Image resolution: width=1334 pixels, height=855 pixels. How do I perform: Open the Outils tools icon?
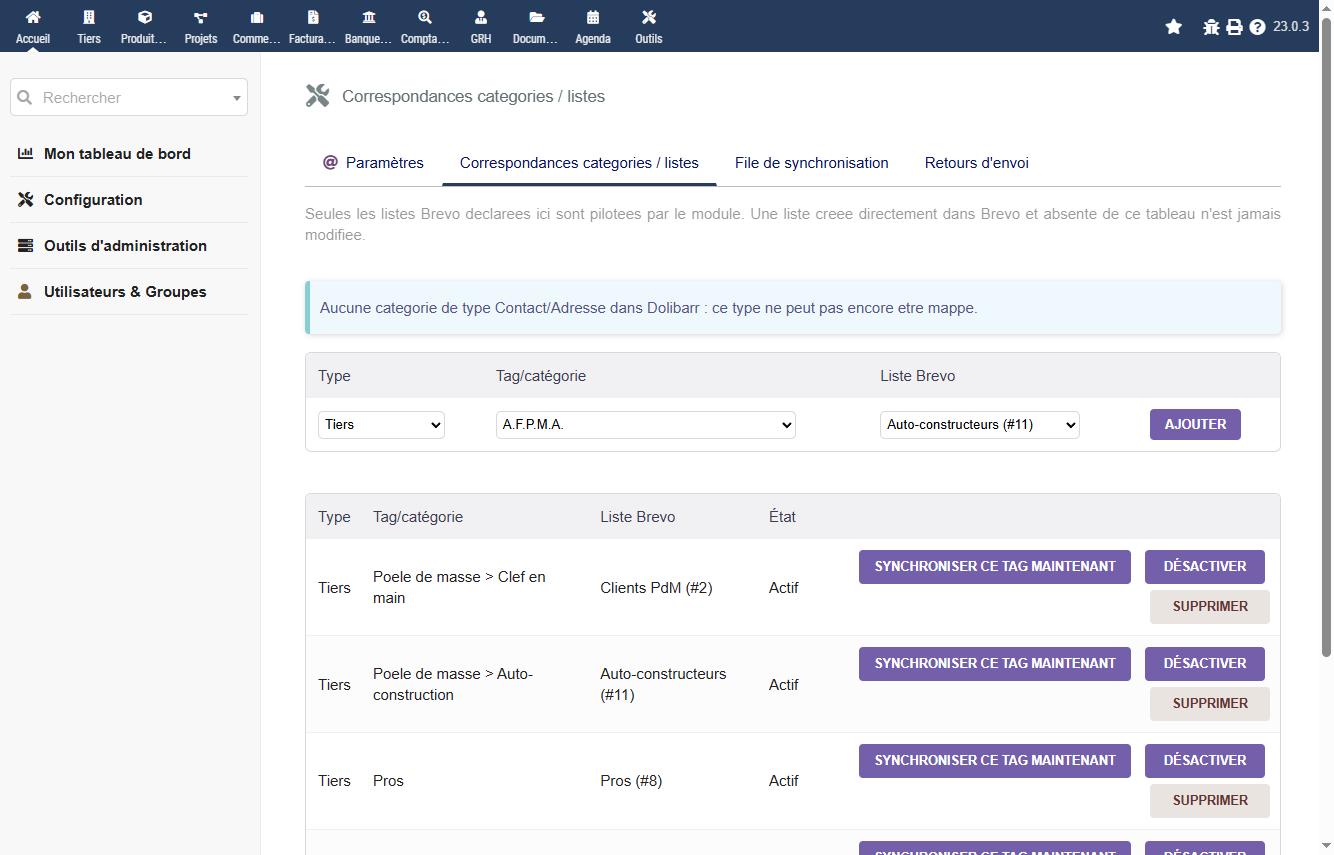649,17
